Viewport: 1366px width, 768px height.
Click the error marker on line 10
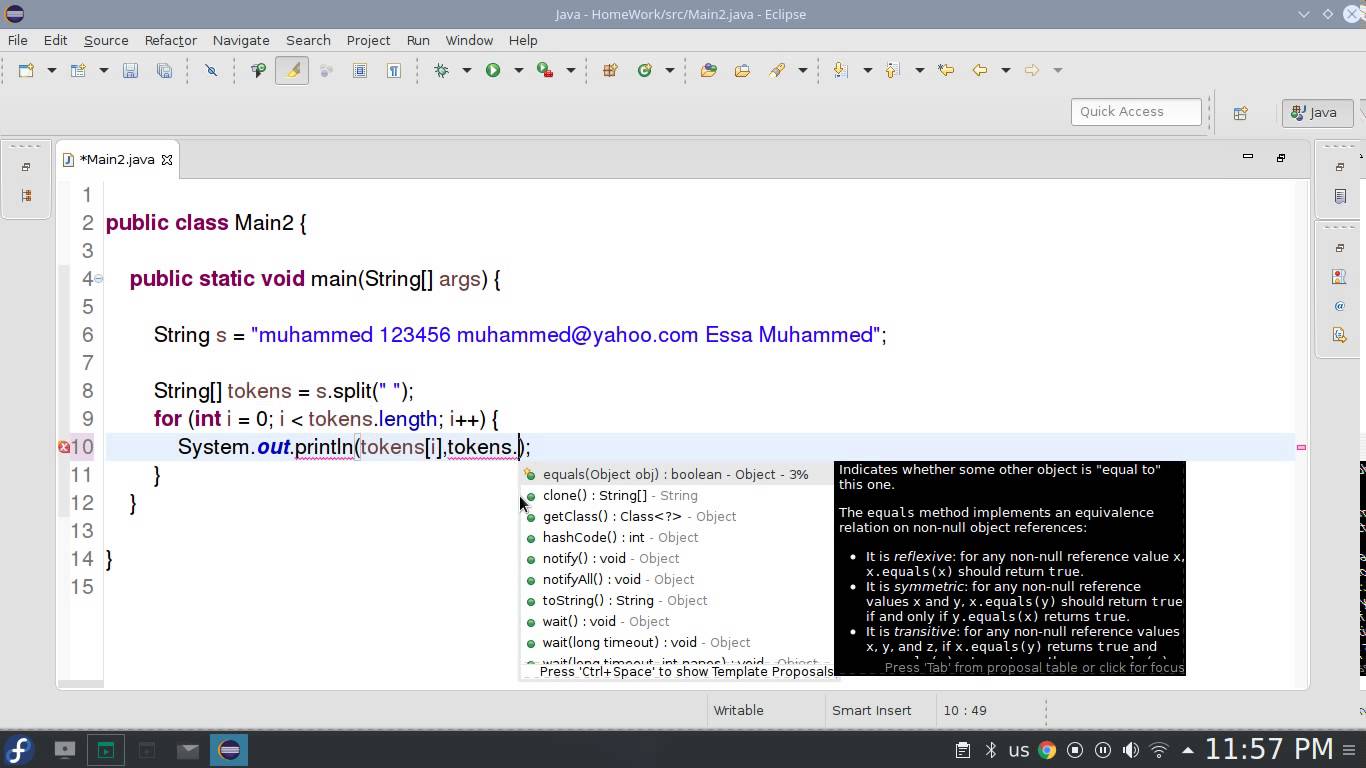(63, 447)
